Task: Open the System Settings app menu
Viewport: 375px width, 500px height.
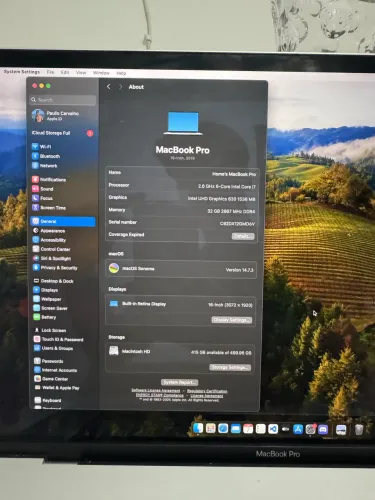Action: point(22,72)
